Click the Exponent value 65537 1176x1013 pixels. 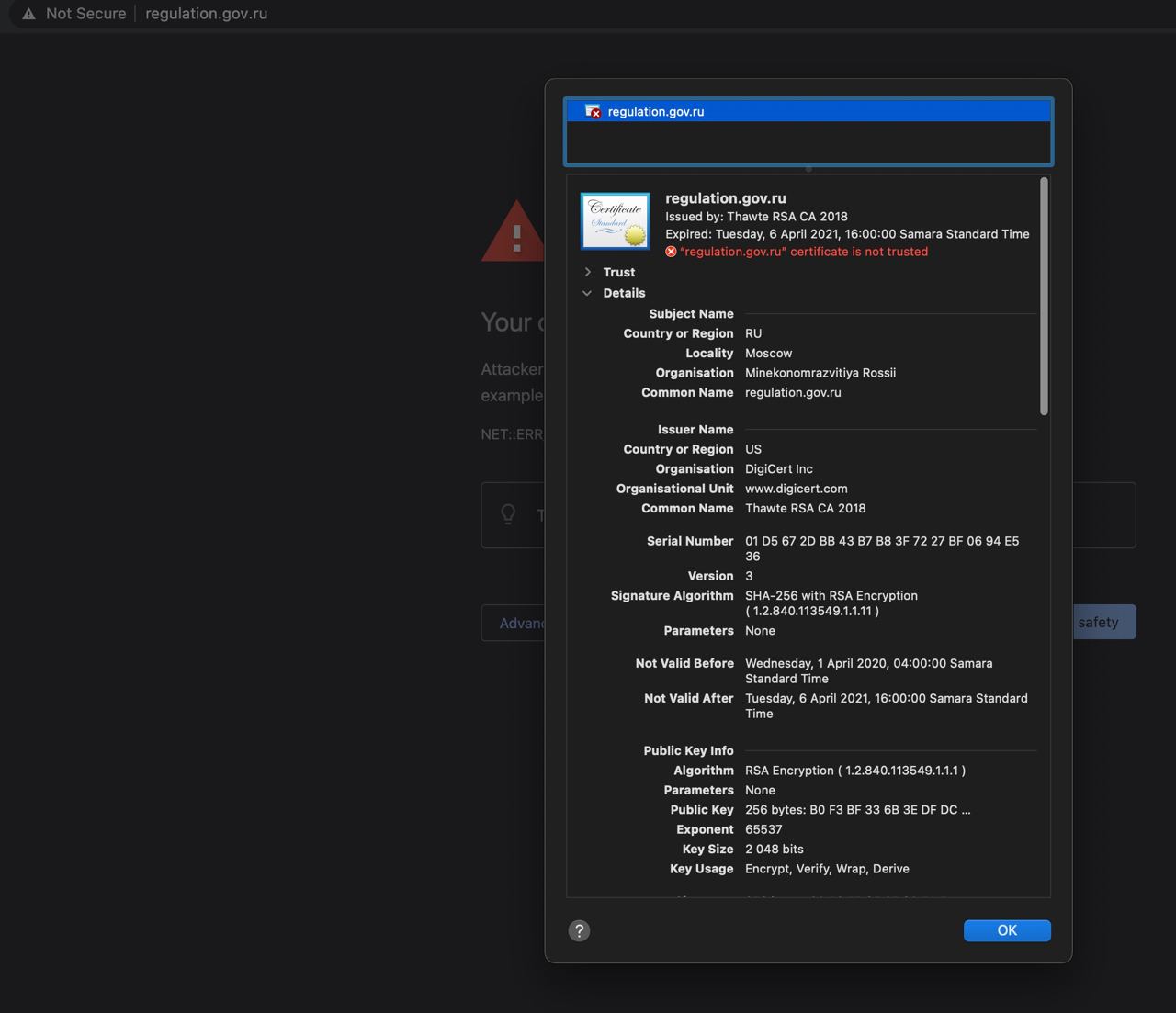(x=763, y=829)
